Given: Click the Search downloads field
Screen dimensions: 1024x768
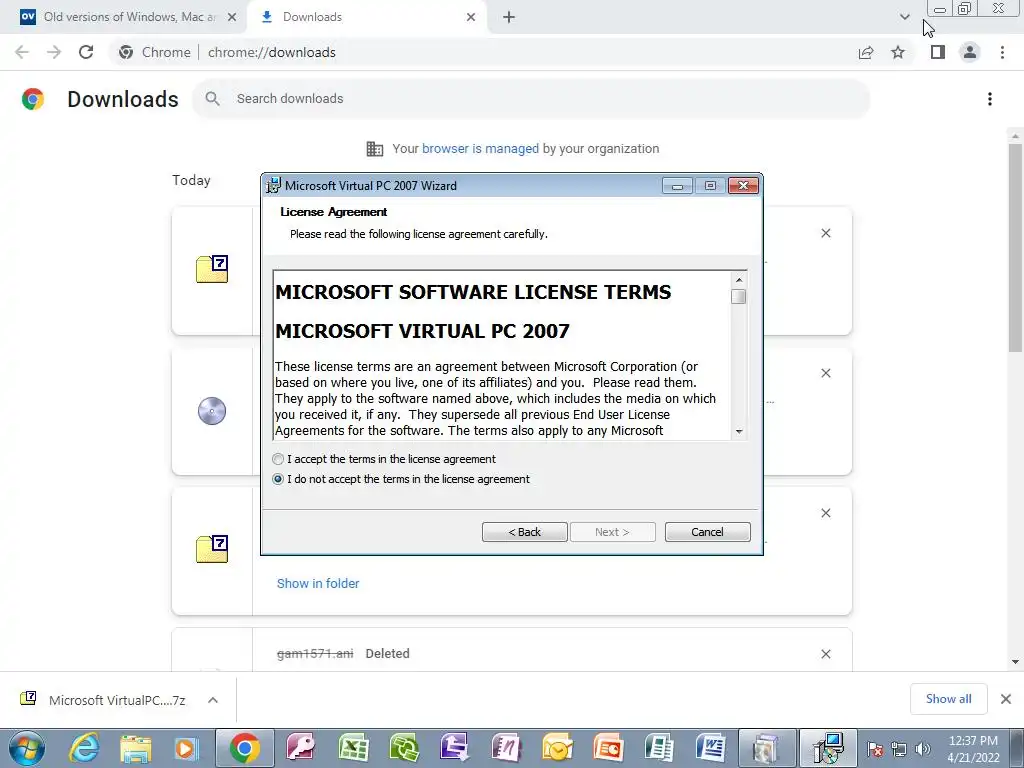Looking at the screenshot, I should click(x=531, y=99).
